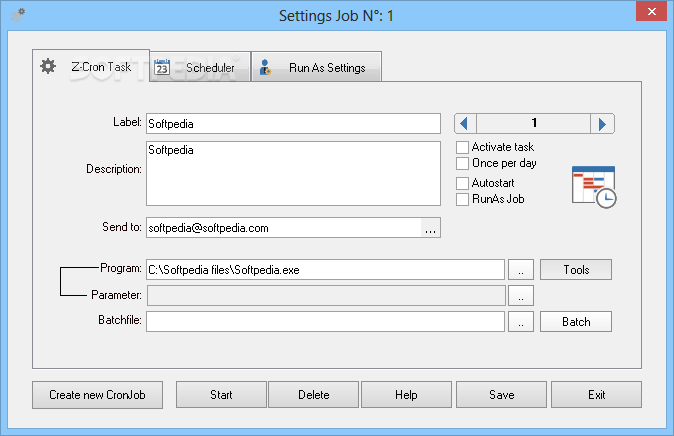Start the cron job

point(221,395)
